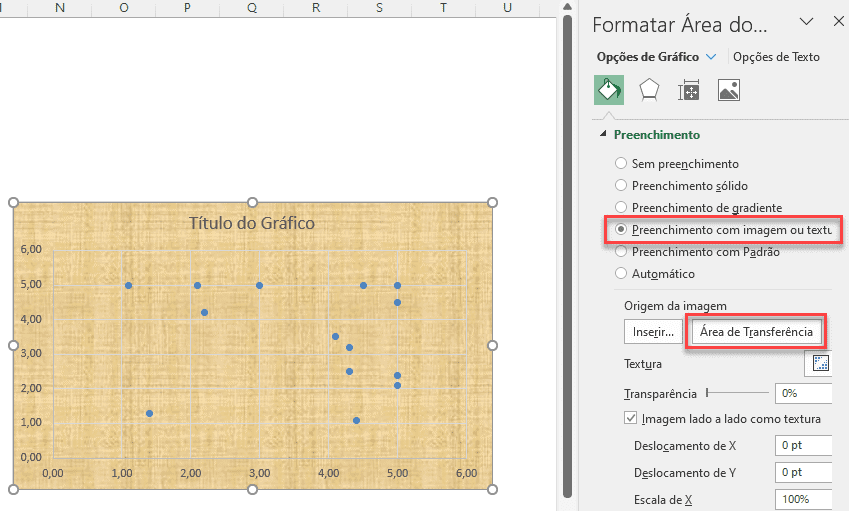Open the Picture icon tab
849x511 pixels.
728,91
